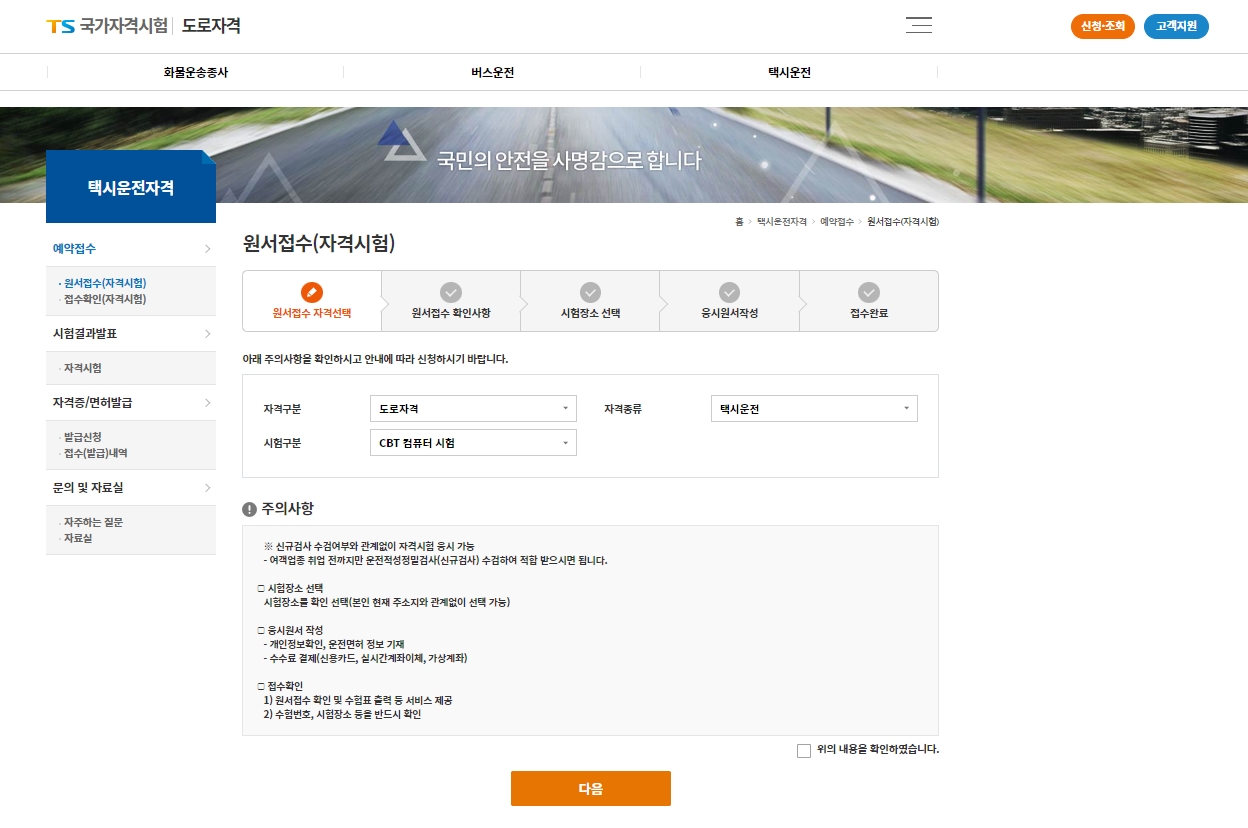Click the 신청·조회 button
Screen dimensions: 1248x828
1102,26
